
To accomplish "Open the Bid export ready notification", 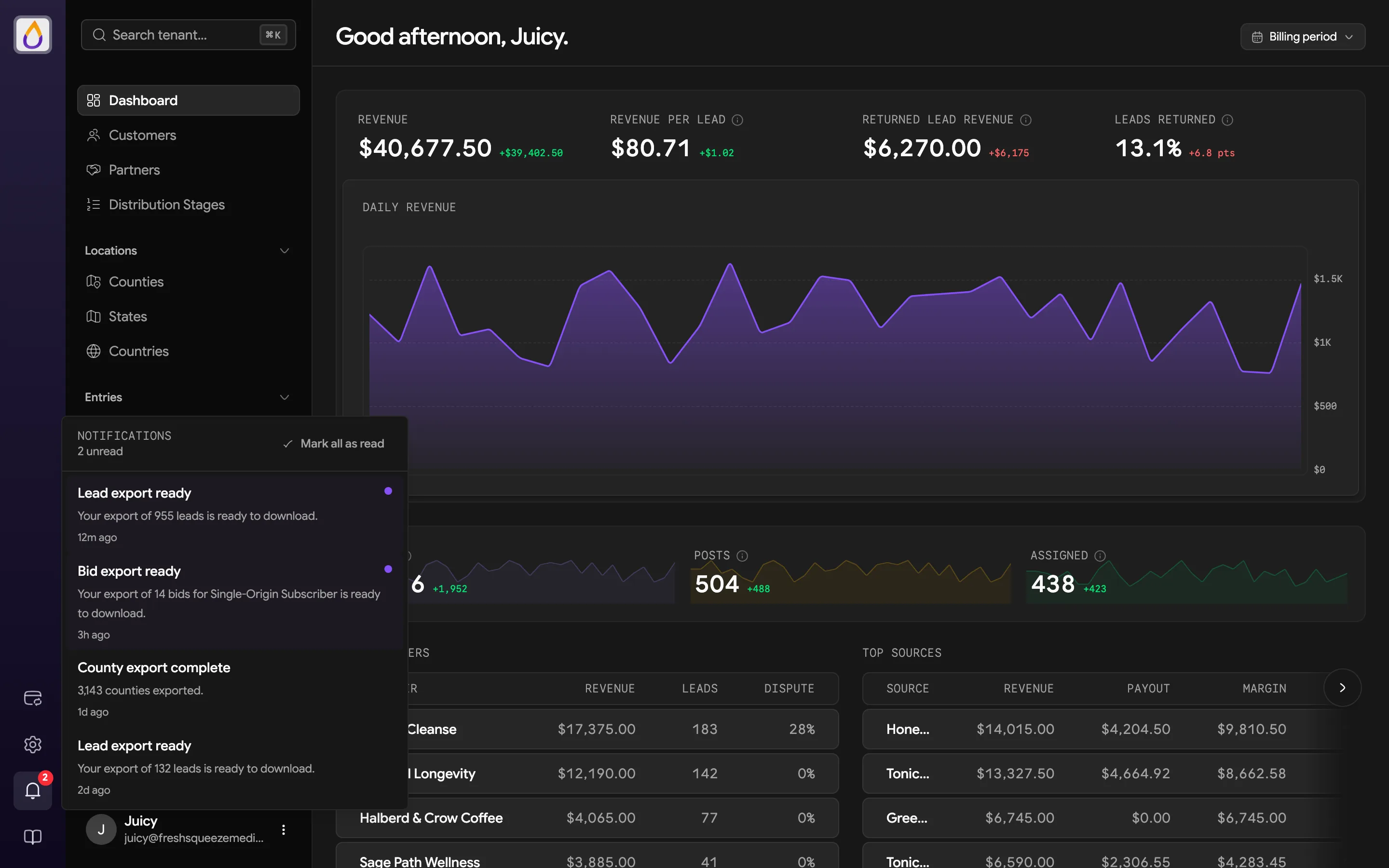I will 234,602.
